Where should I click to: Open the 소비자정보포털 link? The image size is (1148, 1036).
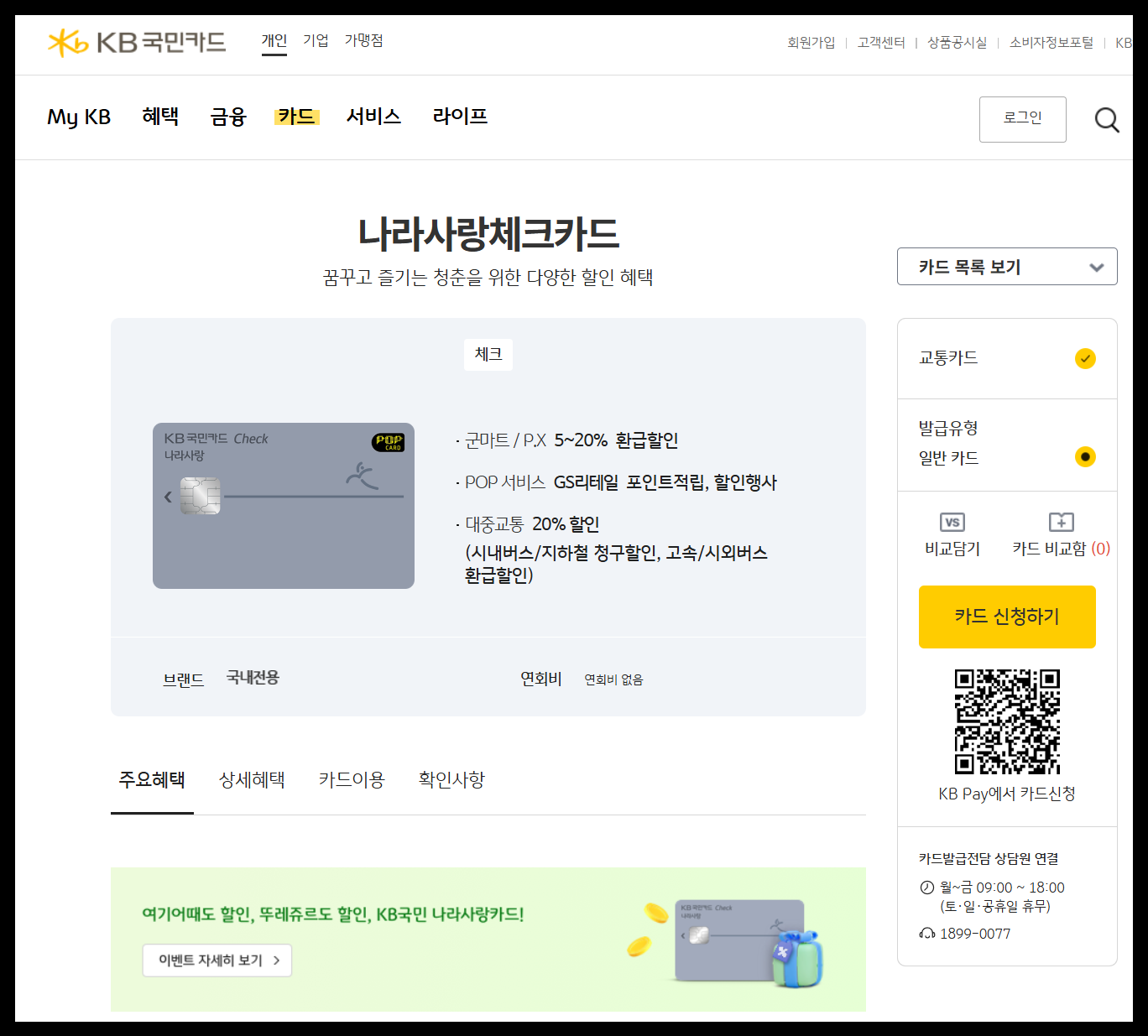[x=1051, y=43]
